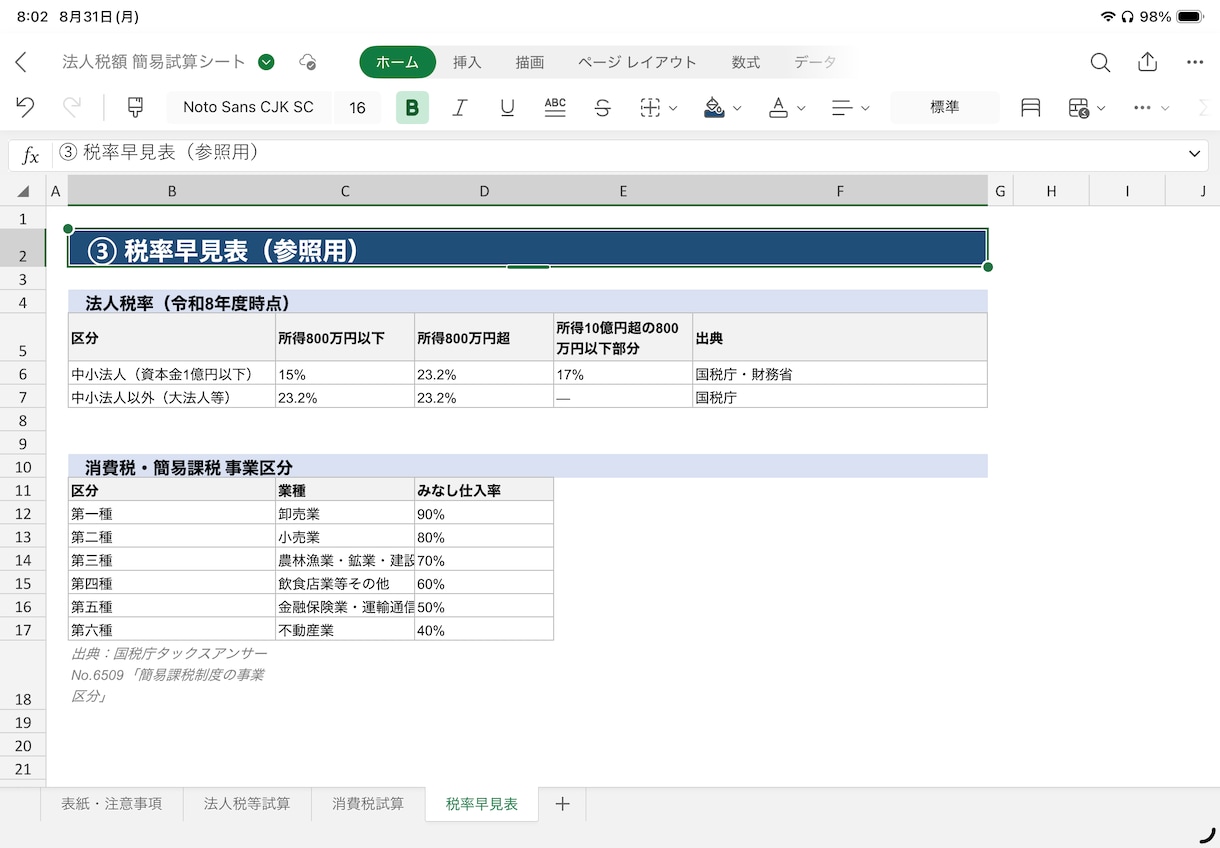Open the ribbon overflow ellipsis

(x=1142, y=108)
